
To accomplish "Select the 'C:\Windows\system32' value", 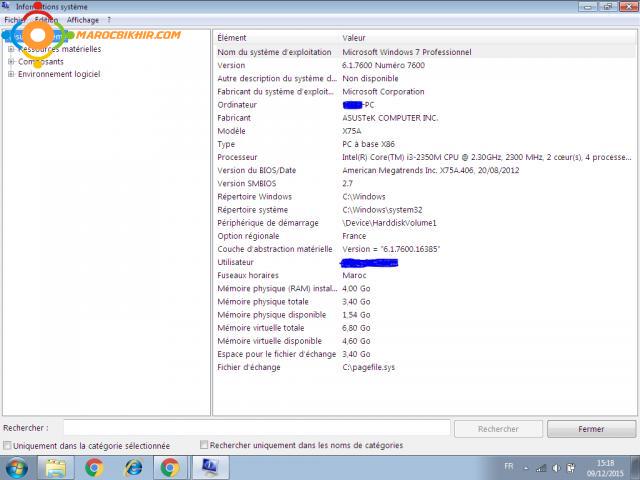I will 382,210.
